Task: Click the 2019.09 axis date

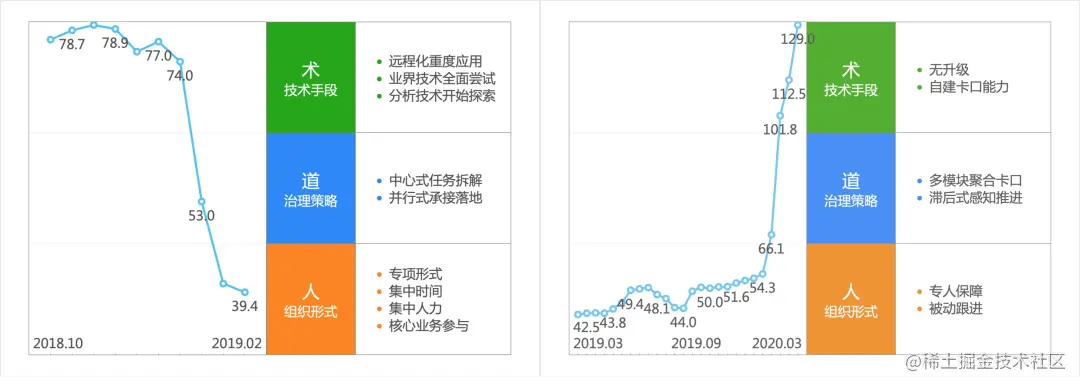Action: pos(696,343)
